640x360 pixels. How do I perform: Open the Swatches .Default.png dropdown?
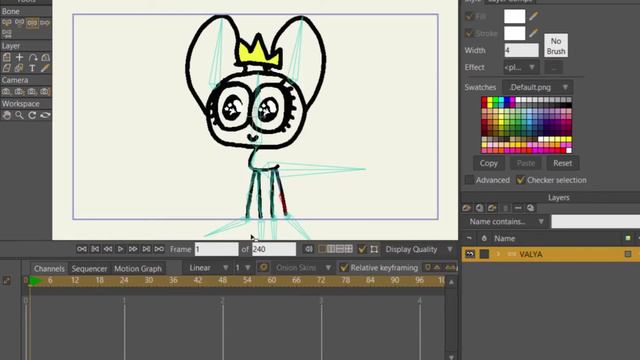pyautogui.click(x=538, y=87)
